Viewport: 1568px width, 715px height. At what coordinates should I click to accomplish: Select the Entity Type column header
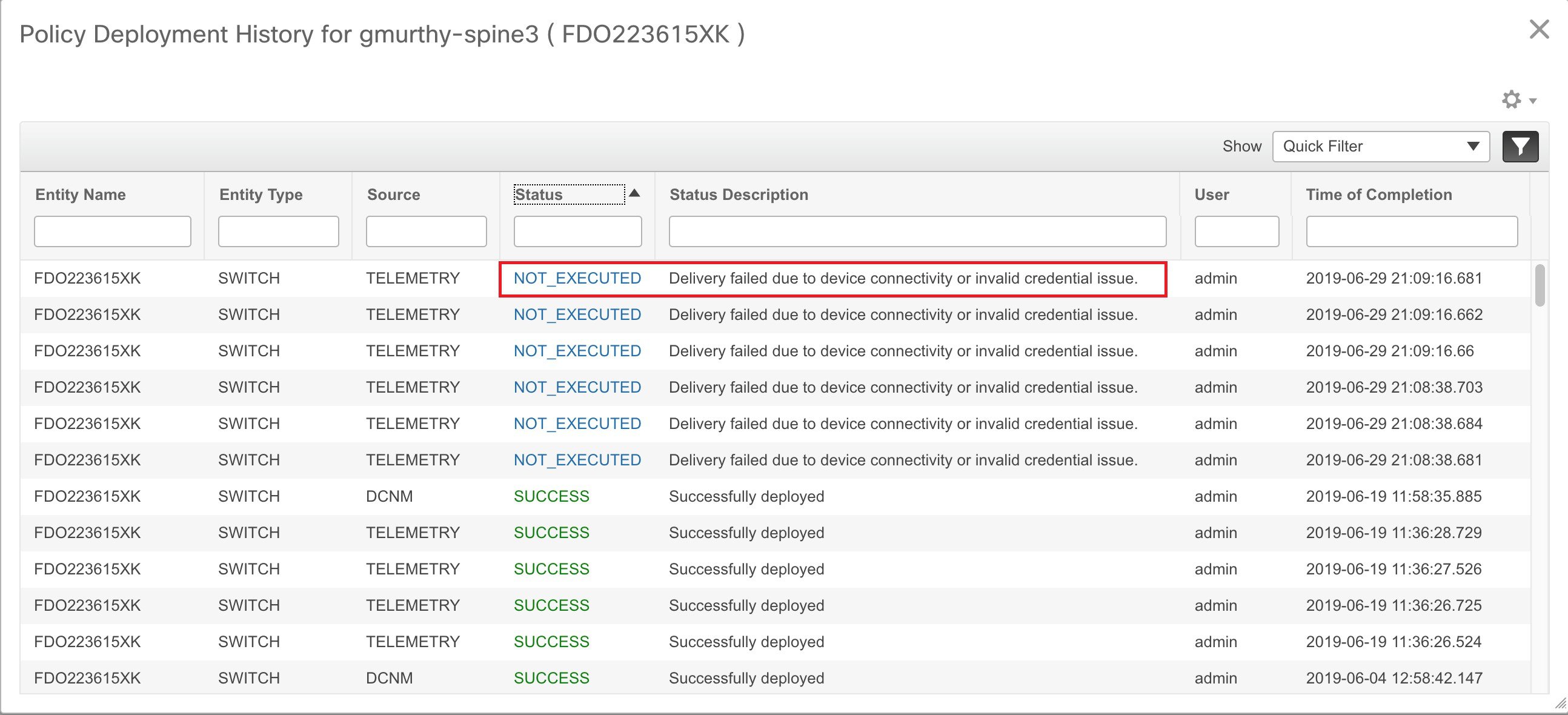(261, 195)
